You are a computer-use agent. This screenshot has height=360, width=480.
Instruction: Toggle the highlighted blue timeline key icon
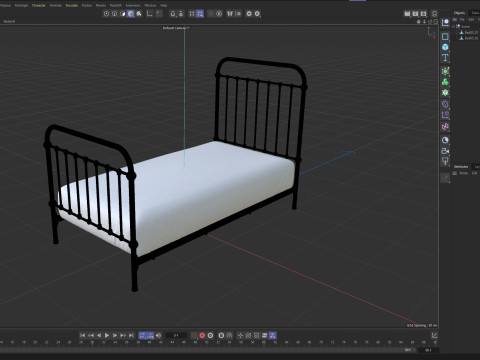273,335
